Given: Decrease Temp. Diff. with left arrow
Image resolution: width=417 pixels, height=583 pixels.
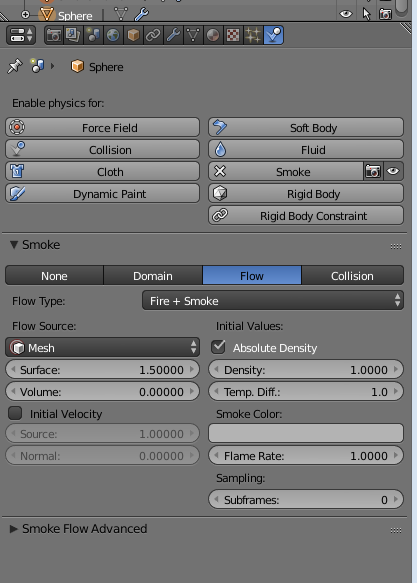Looking at the screenshot, I should tap(216, 392).
